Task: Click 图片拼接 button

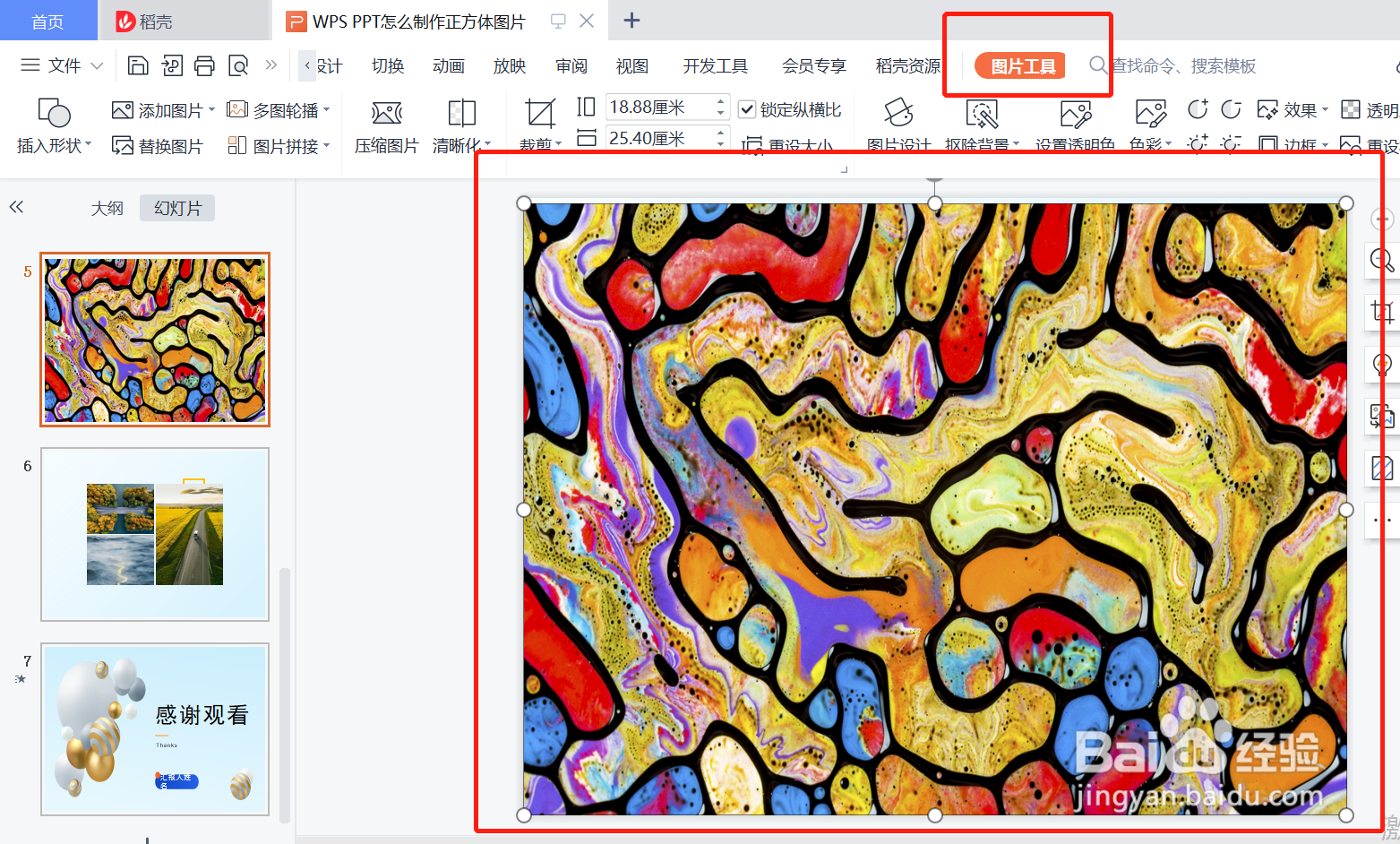Action: 272,145
